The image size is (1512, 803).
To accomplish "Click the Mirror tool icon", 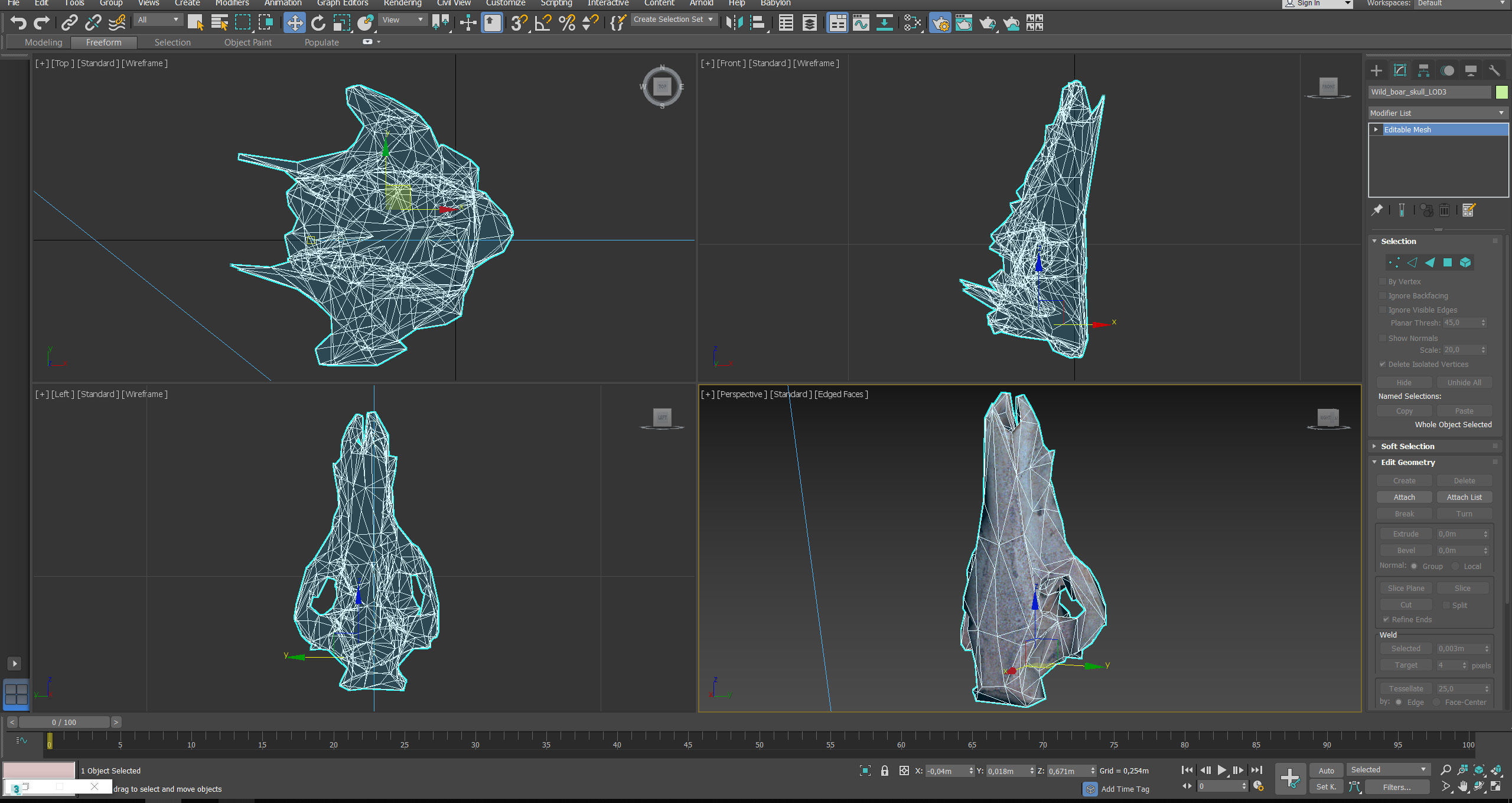I will (734, 23).
